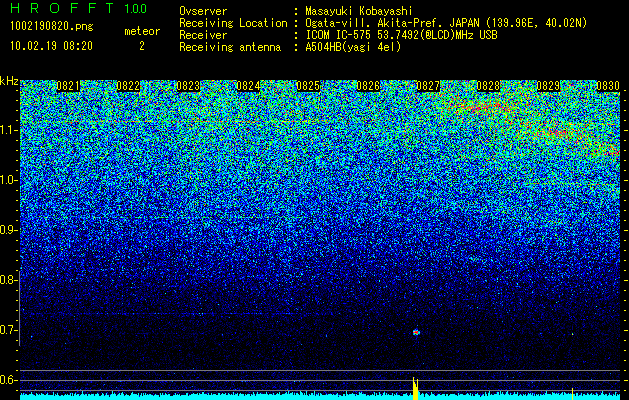This screenshot has height=400, width=629.
Task: Click the 0823 time marker
Action: (188, 86)
